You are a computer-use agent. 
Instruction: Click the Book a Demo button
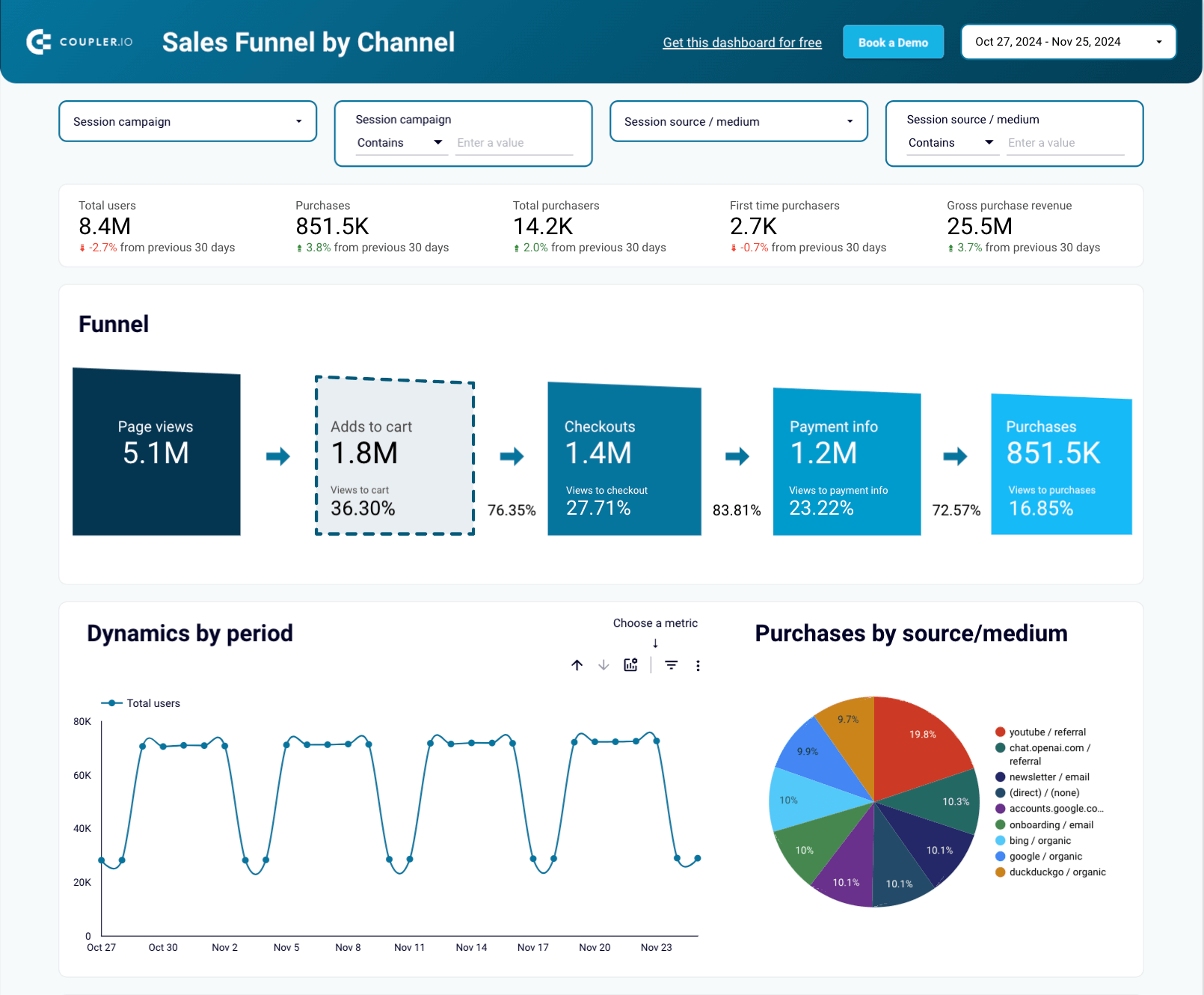(893, 42)
